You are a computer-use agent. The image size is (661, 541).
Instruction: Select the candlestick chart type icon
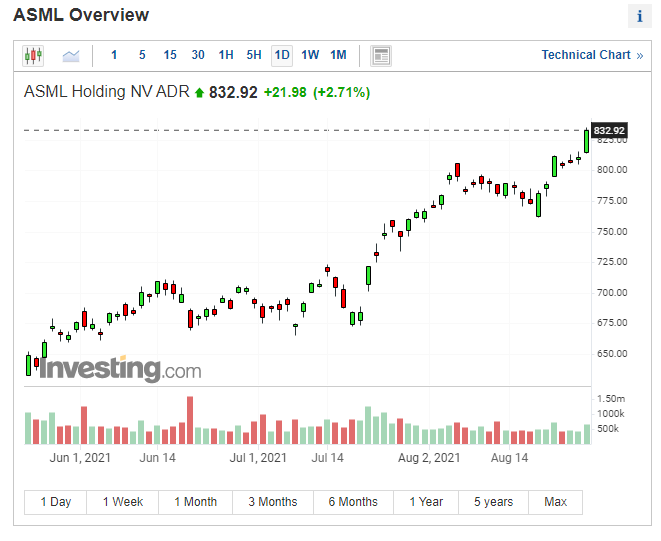[x=33, y=55]
